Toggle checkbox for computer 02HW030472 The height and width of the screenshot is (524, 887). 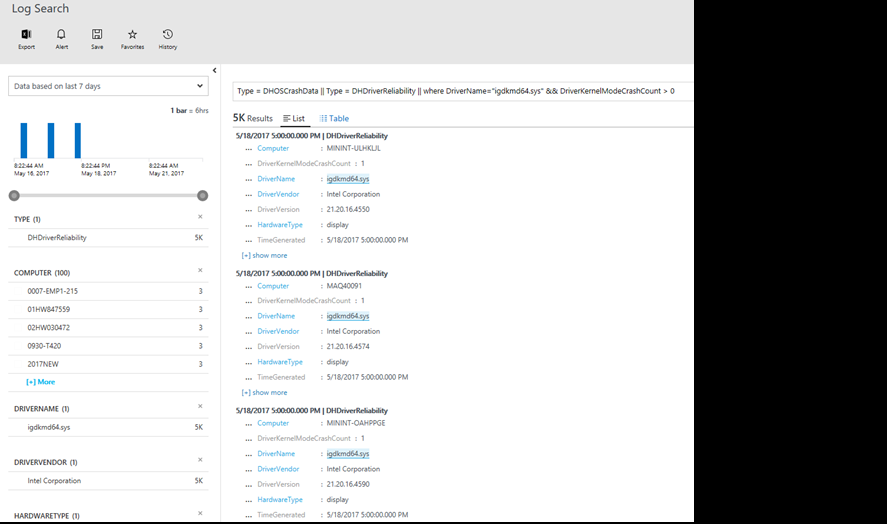tap(20, 328)
